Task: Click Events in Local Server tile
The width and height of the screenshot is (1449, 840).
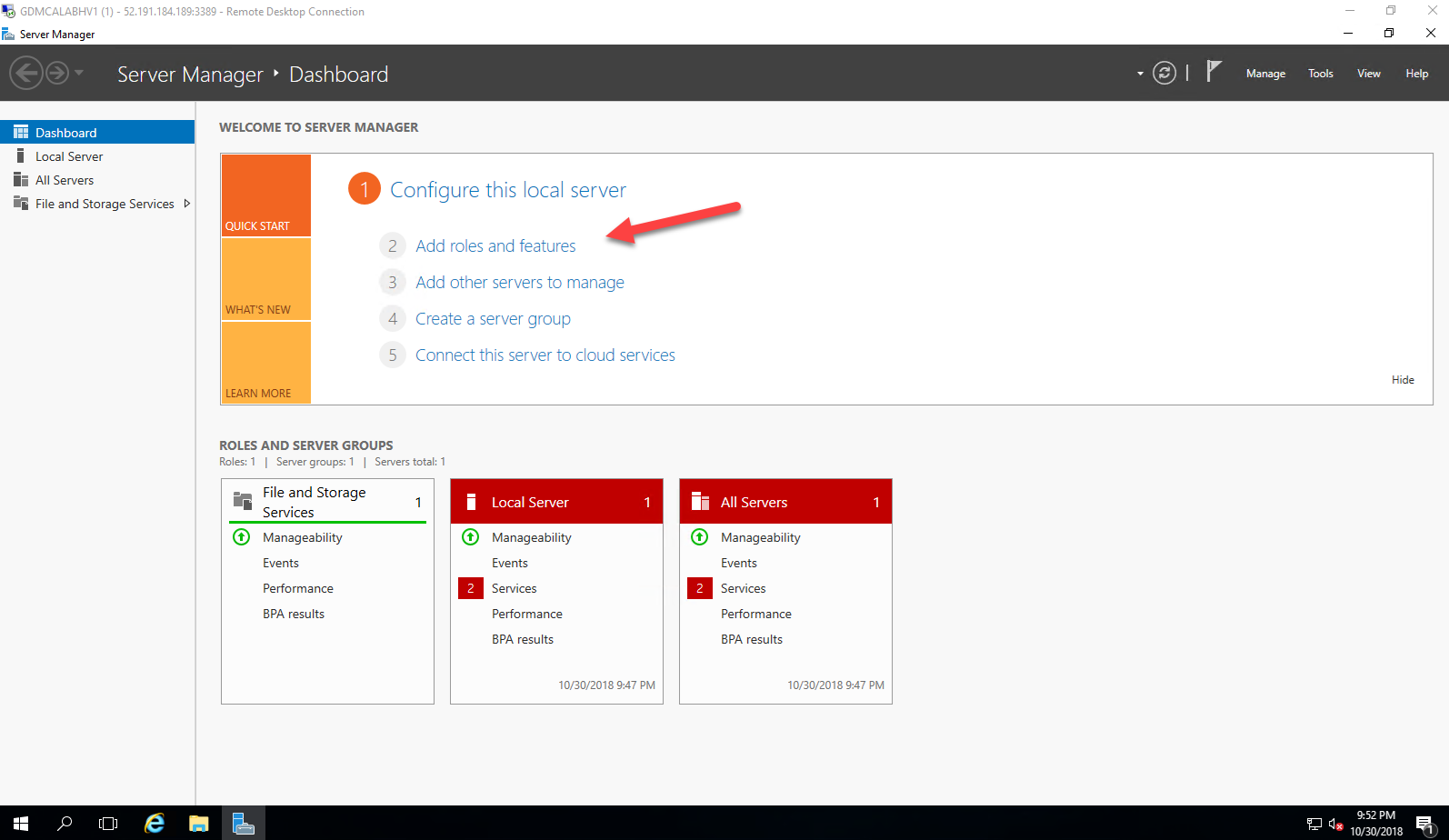Action: coord(510,563)
